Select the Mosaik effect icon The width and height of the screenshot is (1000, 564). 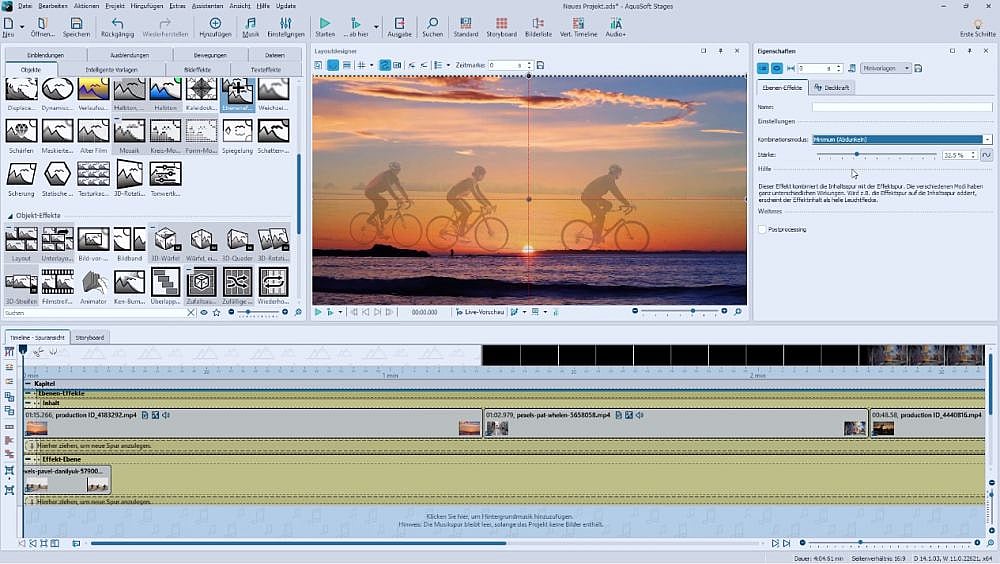pos(130,131)
